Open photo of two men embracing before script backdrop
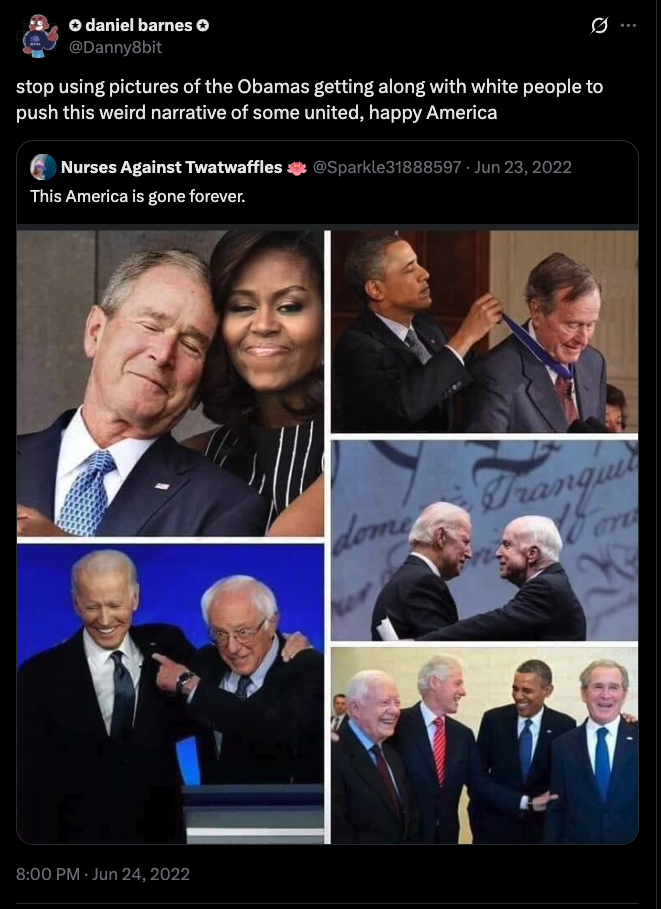This screenshot has width=661, height=909. pos(484,540)
